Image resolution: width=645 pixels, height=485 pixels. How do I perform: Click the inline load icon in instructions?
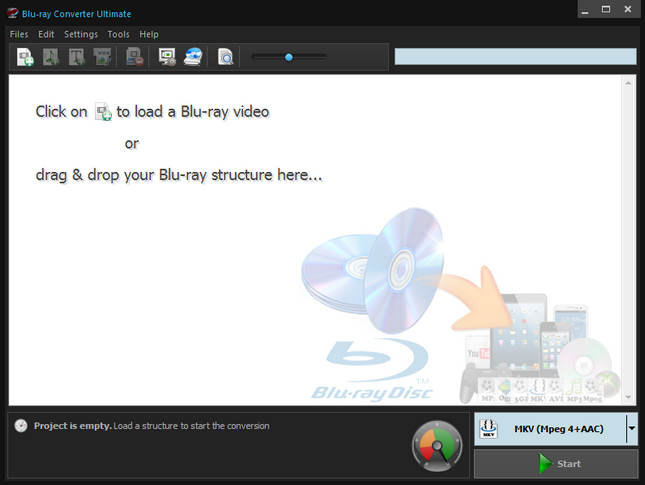103,111
